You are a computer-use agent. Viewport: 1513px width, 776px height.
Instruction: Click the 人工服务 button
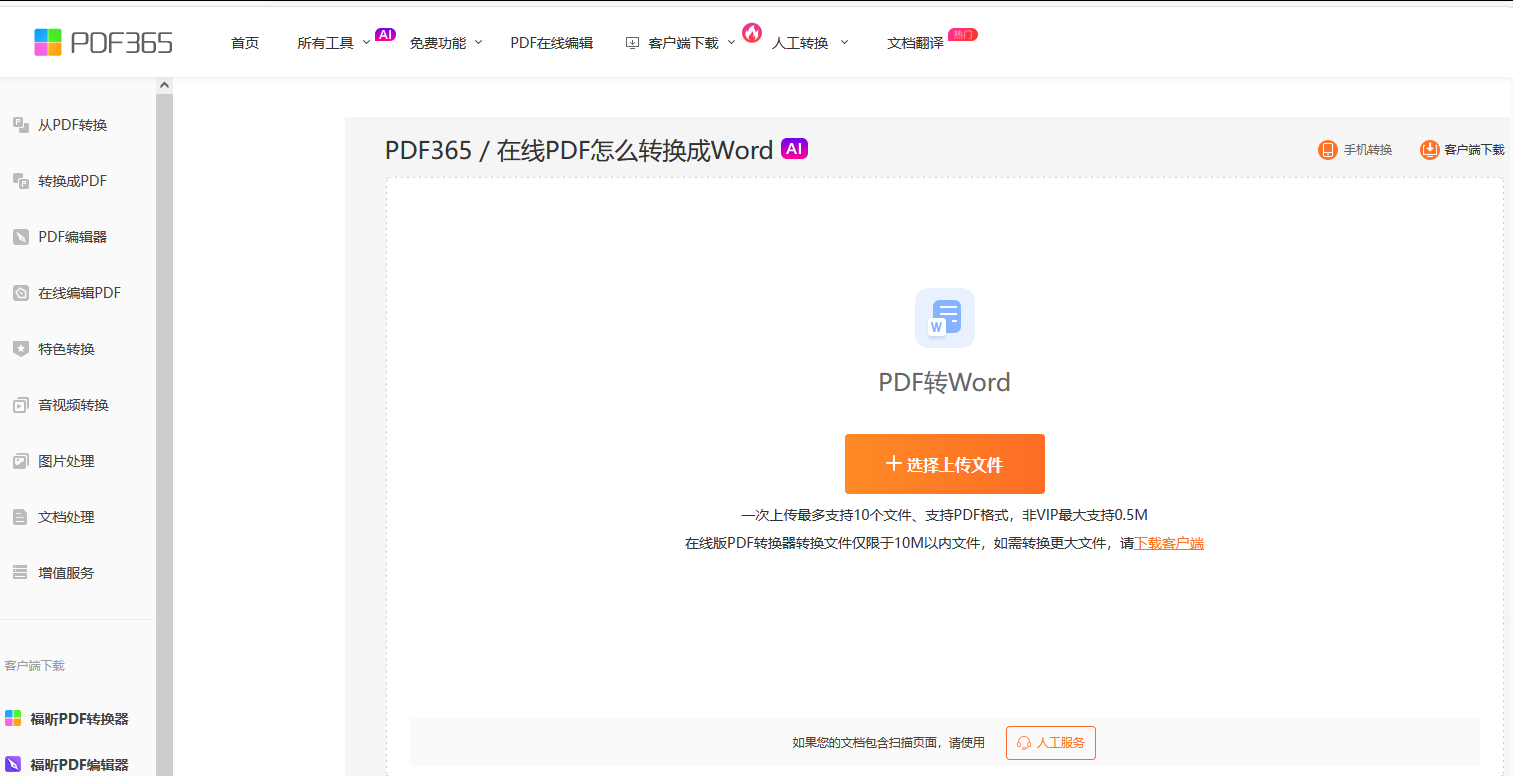click(x=1051, y=743)
